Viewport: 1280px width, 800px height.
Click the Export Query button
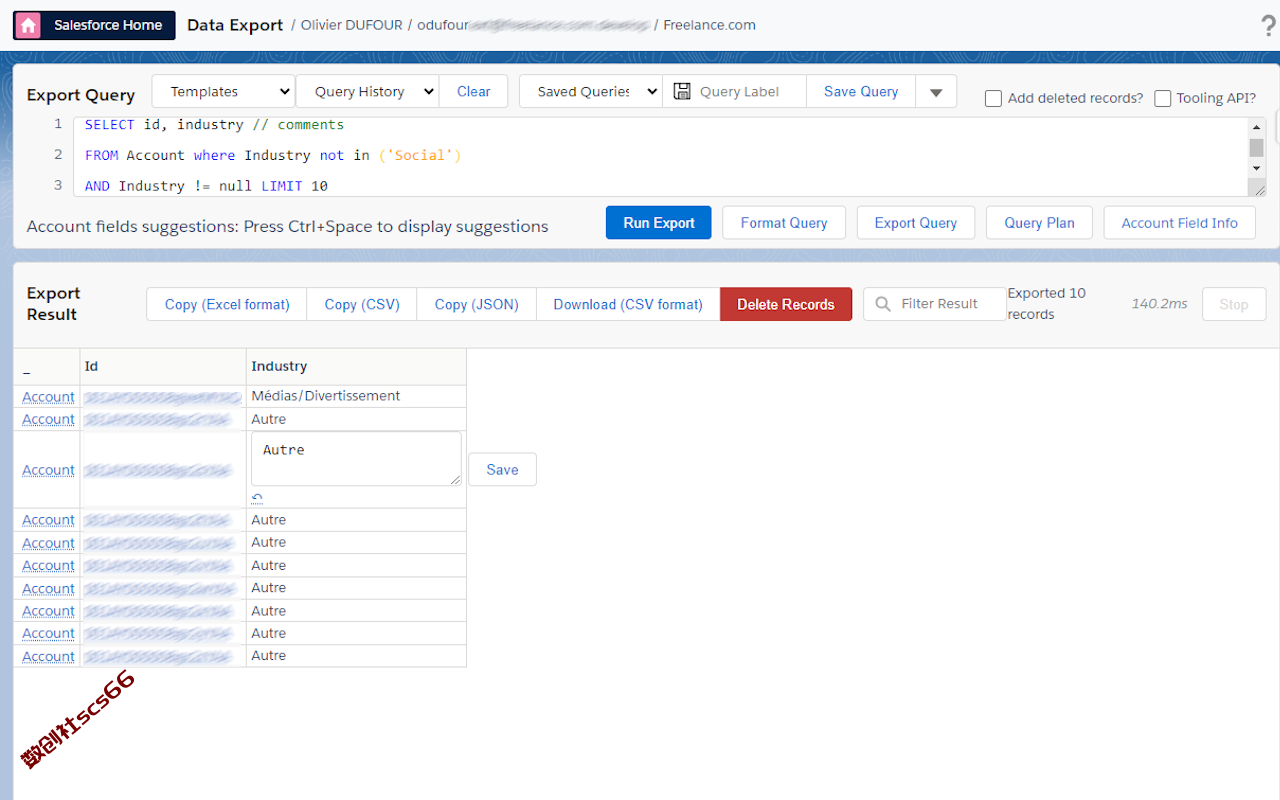(x=916, y=223)
